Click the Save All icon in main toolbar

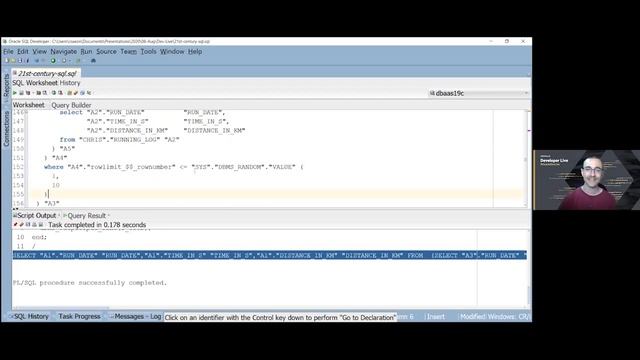[x=27, y=60]
